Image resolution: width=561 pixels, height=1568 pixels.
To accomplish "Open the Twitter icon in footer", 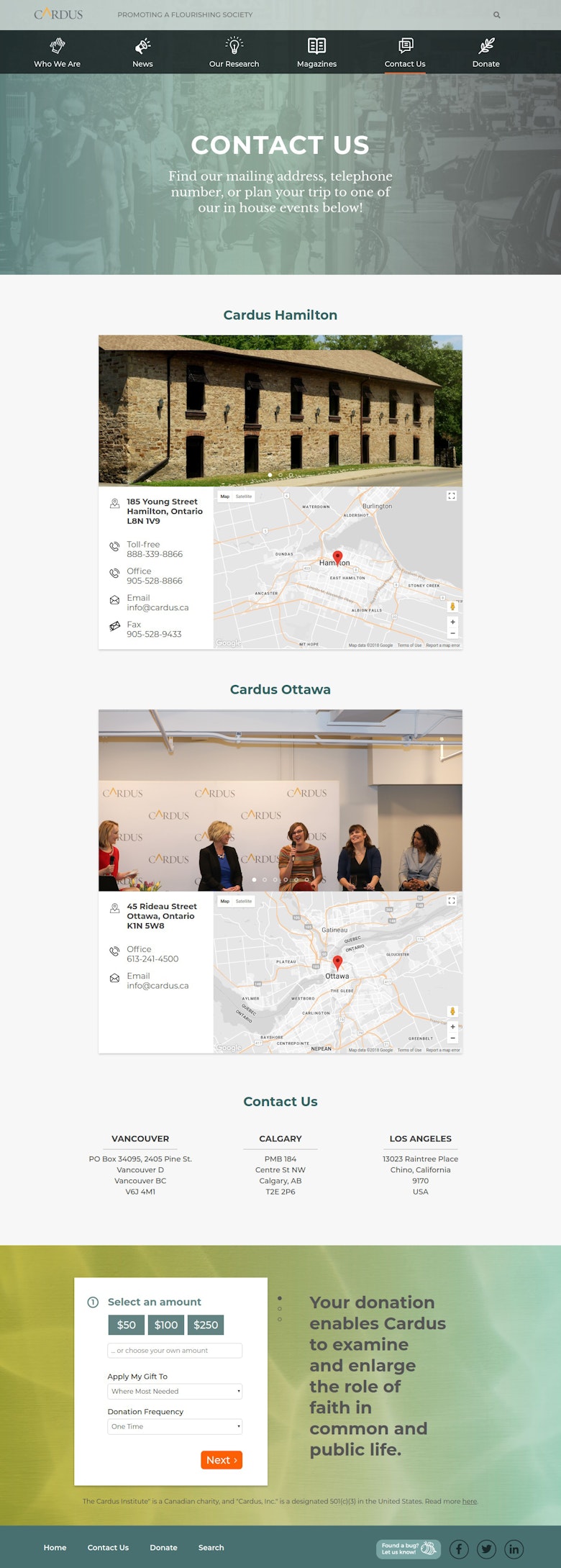I will click(486, 1549).
